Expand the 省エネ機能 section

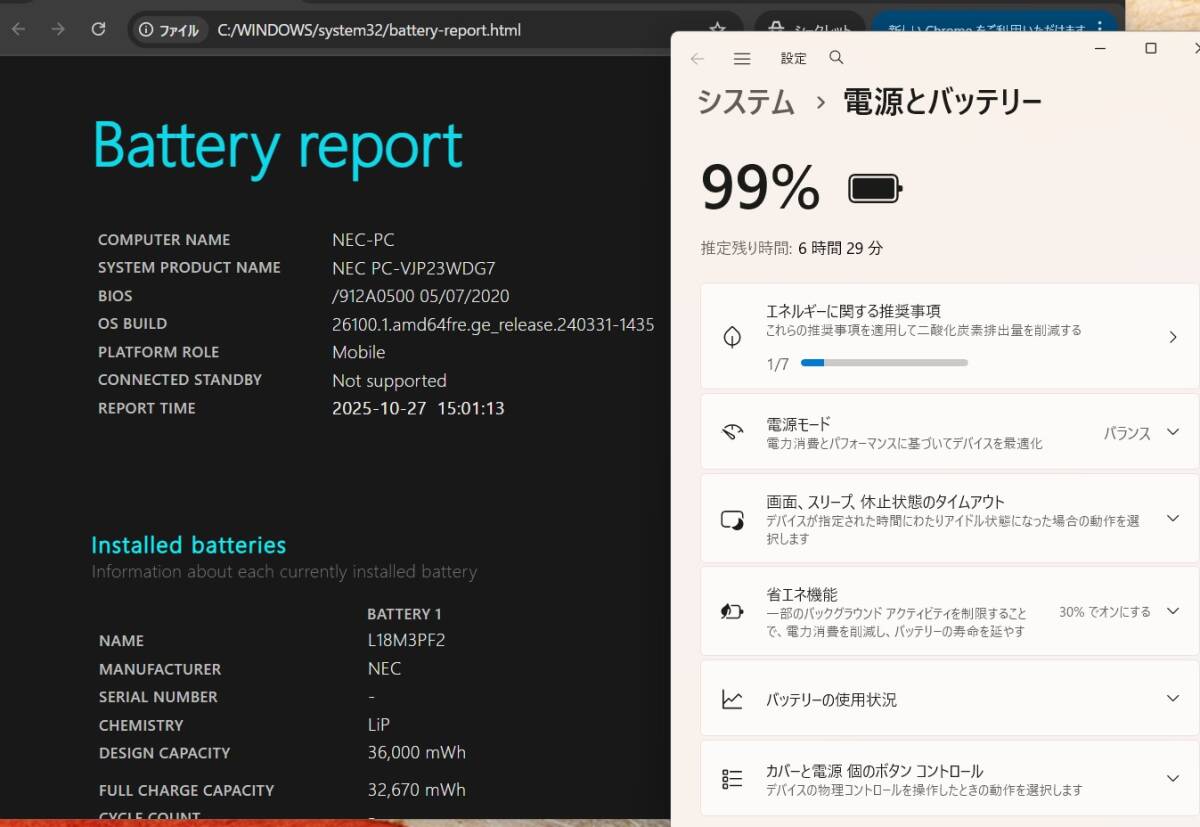(1171, 611)
